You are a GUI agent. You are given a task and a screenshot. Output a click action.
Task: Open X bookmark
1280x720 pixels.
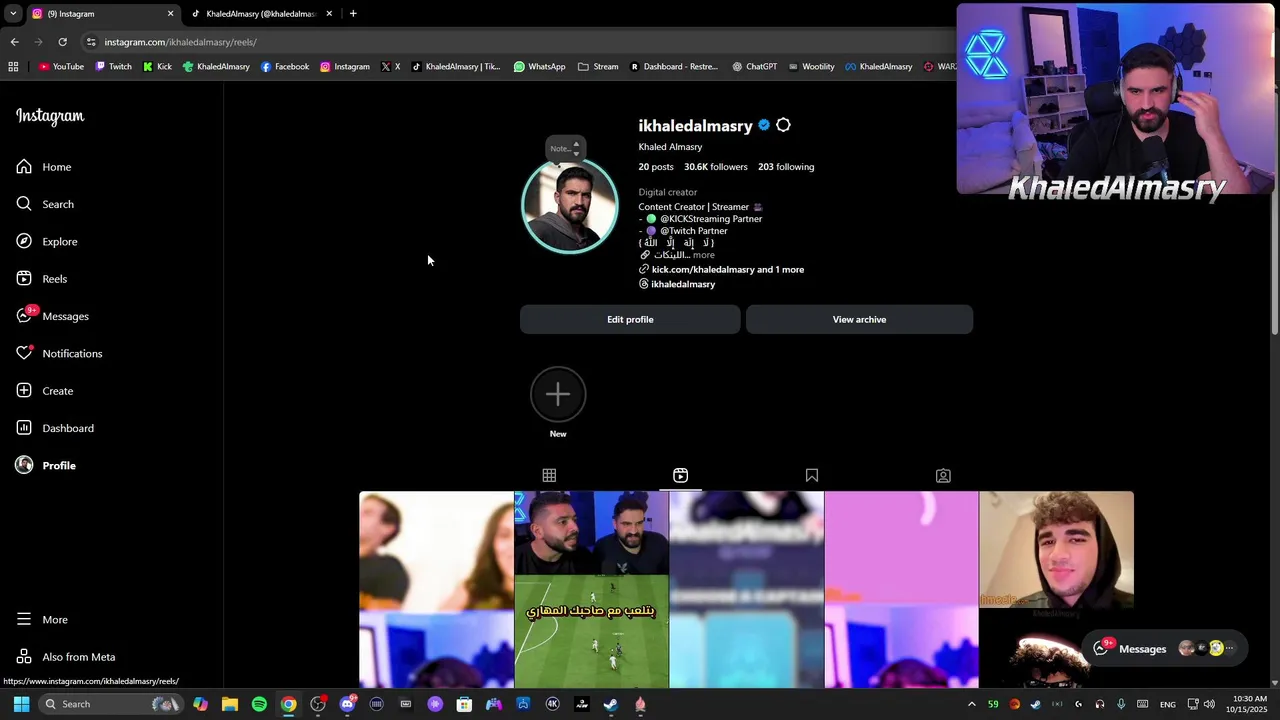tap(391, 67)
